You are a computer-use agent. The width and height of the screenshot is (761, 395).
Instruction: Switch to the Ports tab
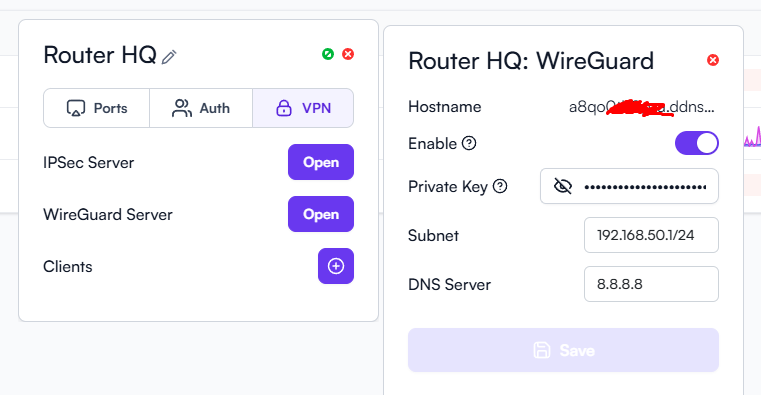[97, 108]
